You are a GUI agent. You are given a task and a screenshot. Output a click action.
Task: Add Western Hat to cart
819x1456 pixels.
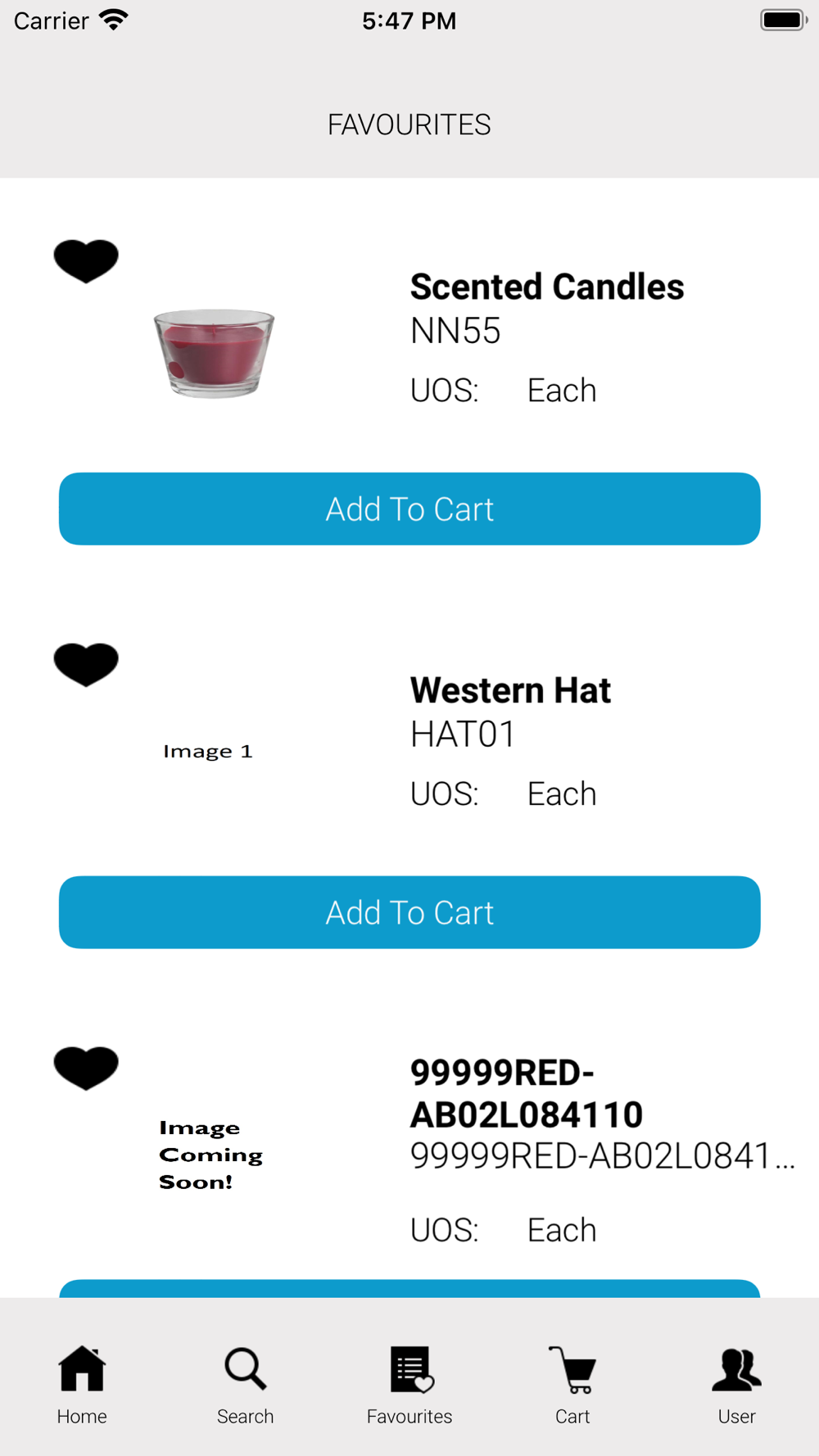409,912
